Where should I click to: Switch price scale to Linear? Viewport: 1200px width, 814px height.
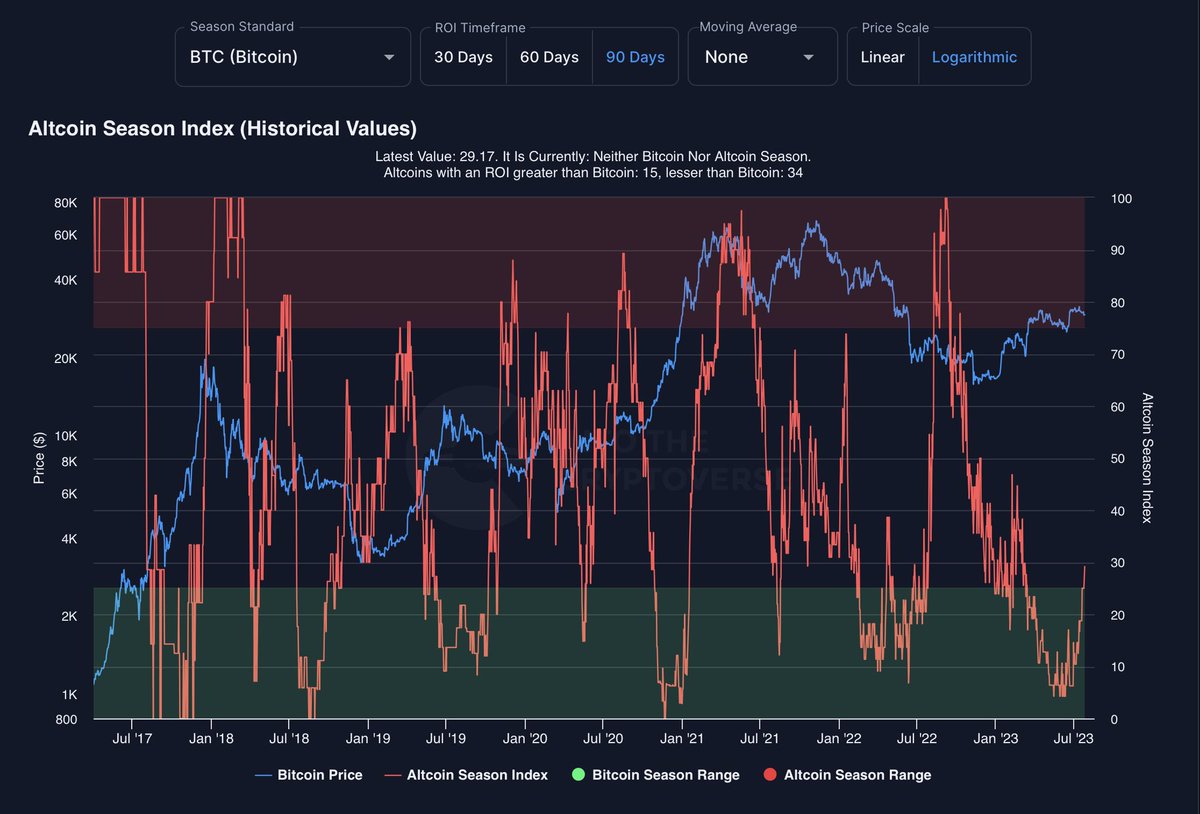[882, 57]
